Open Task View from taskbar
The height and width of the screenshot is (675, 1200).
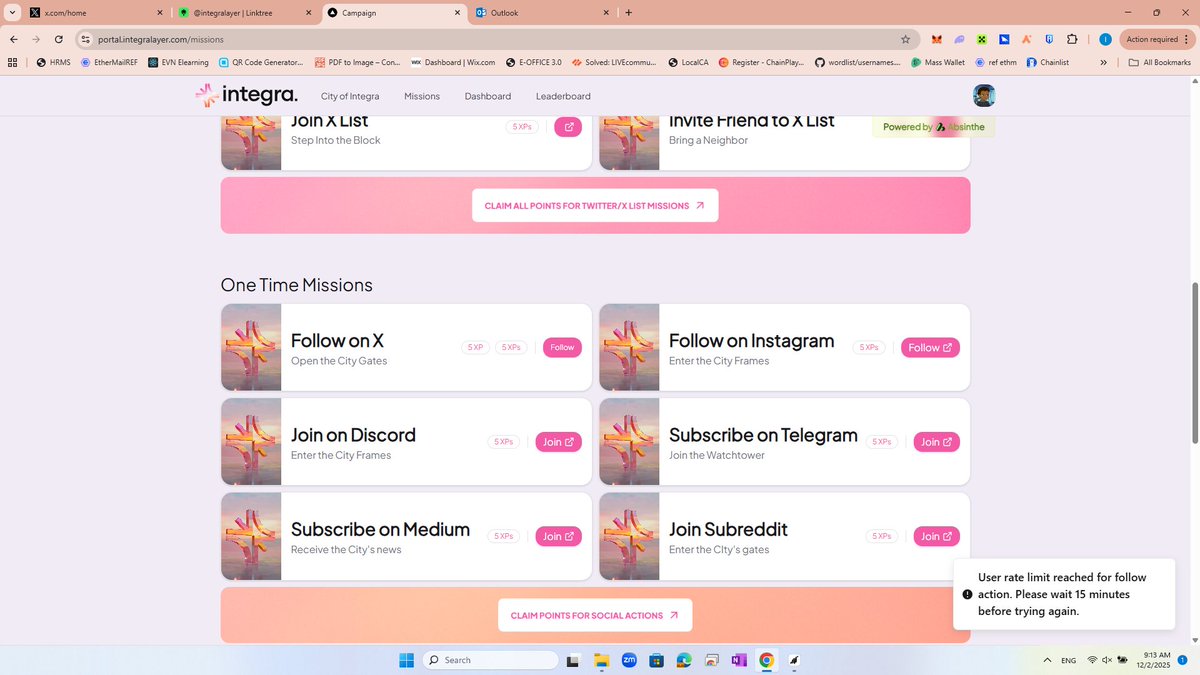[x=573, y=660]
